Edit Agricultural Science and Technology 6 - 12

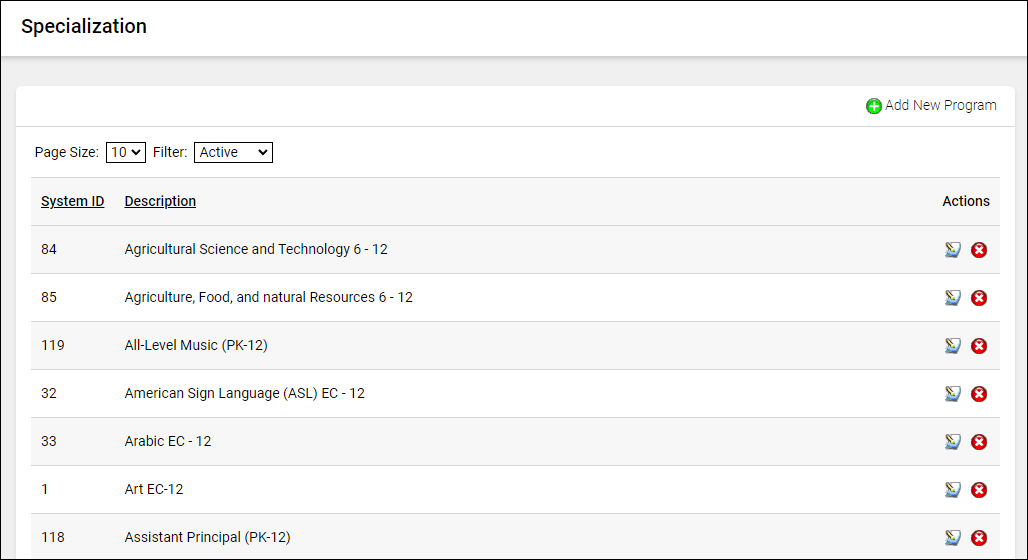(x=953, y=250)
